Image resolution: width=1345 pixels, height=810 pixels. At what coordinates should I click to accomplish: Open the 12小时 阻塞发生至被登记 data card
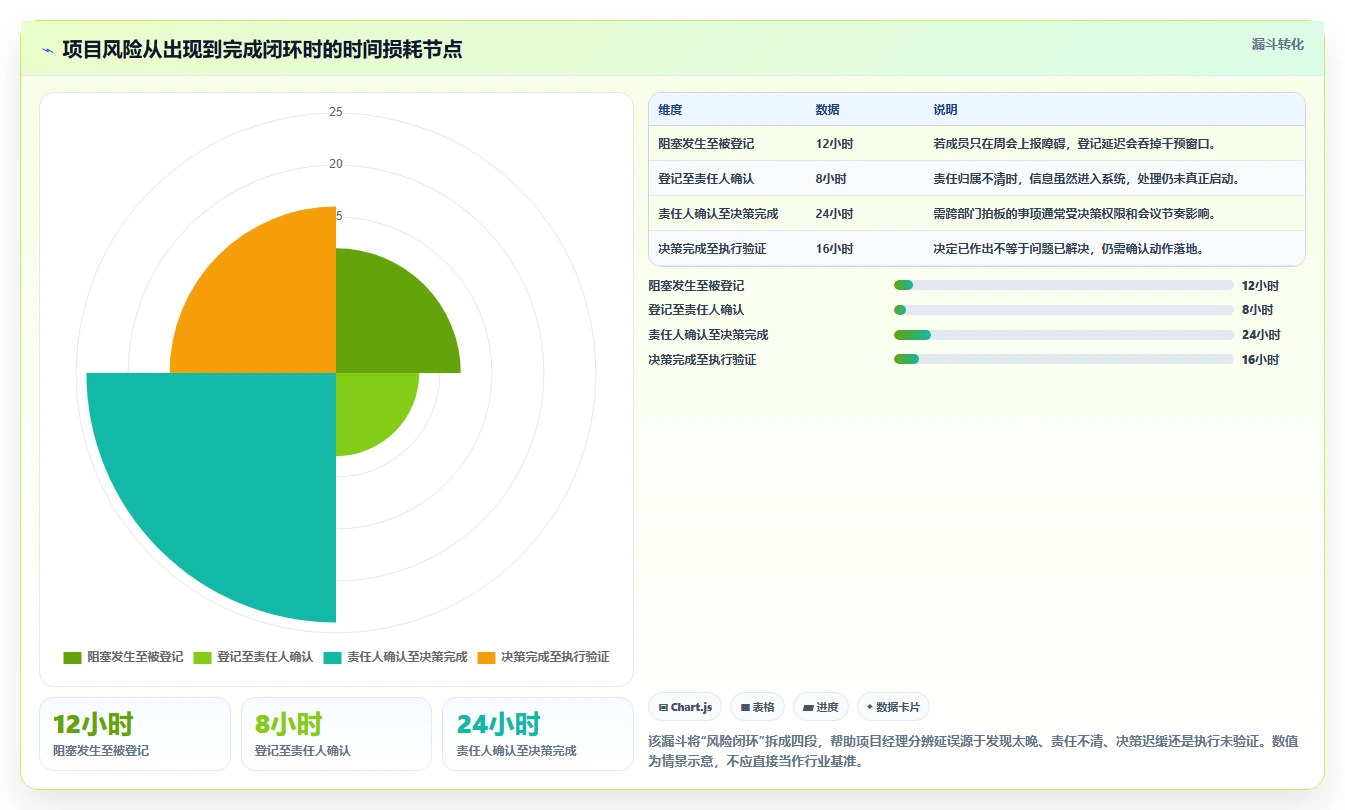pyautogui.click(x=135, y=734)
